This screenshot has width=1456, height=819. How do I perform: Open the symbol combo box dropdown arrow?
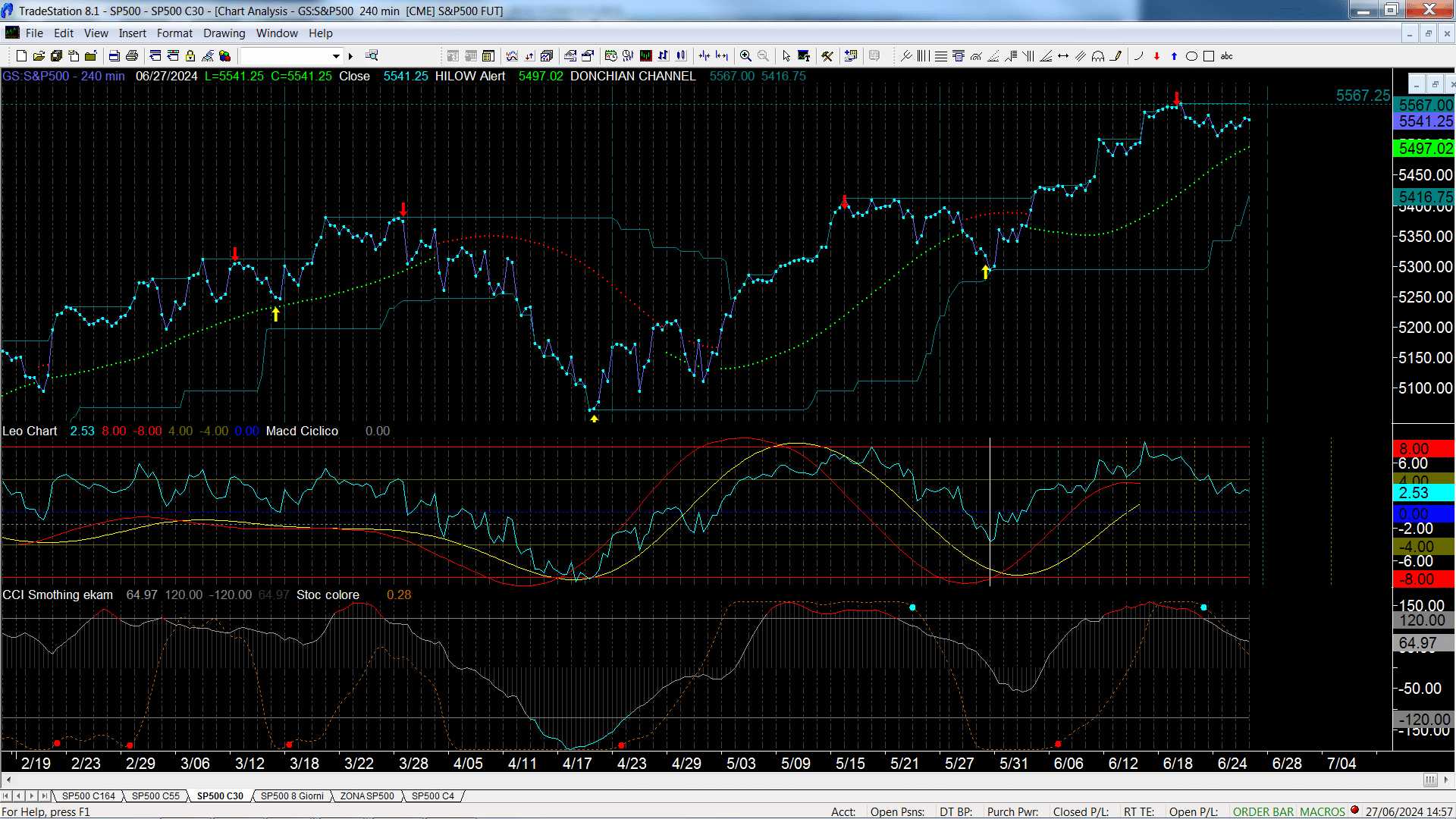336,56
